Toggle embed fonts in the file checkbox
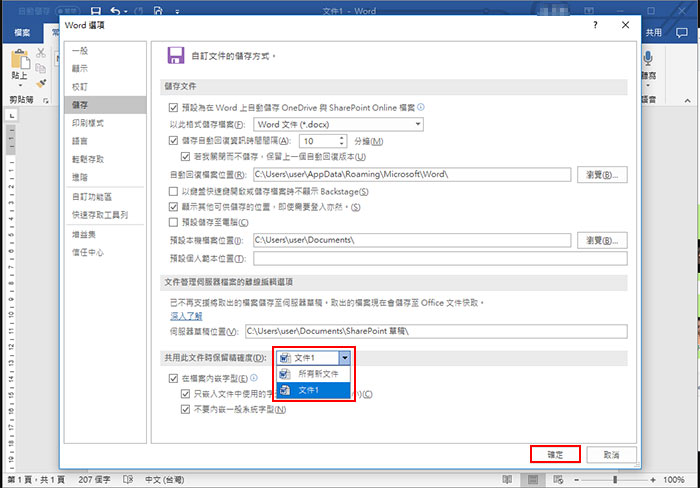Screen dimensions: 700x488 point(173,379)
